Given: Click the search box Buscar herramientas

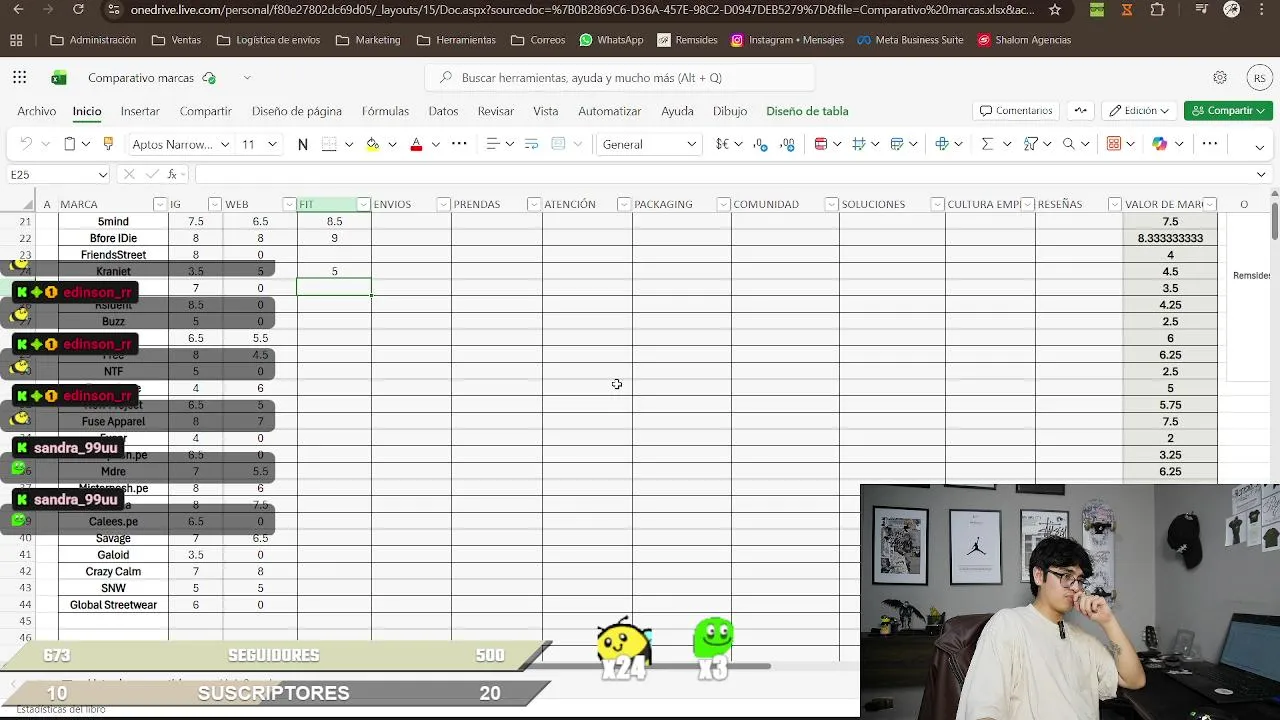Looking at the screenshot, I should (620, 78).
